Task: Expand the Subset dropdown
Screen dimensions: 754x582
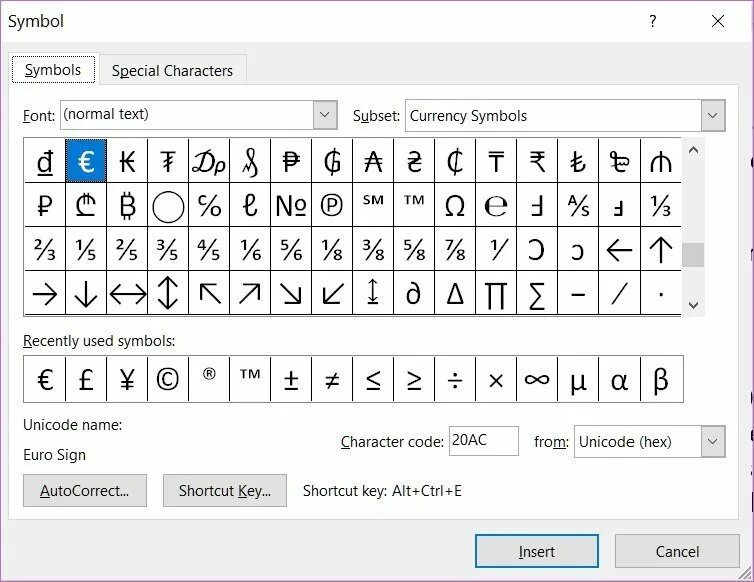Action: click(713, 115)
